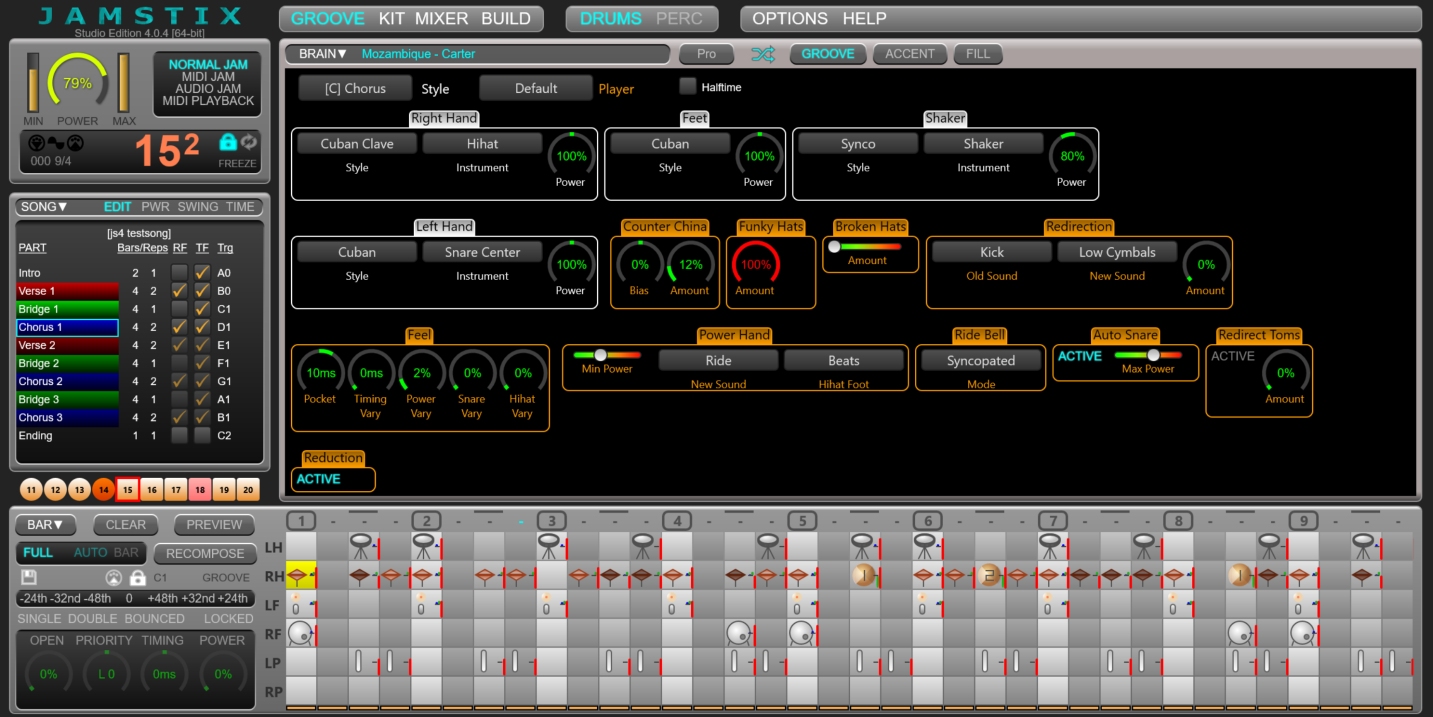Enable the Halftime checkbox

(688, 87)
